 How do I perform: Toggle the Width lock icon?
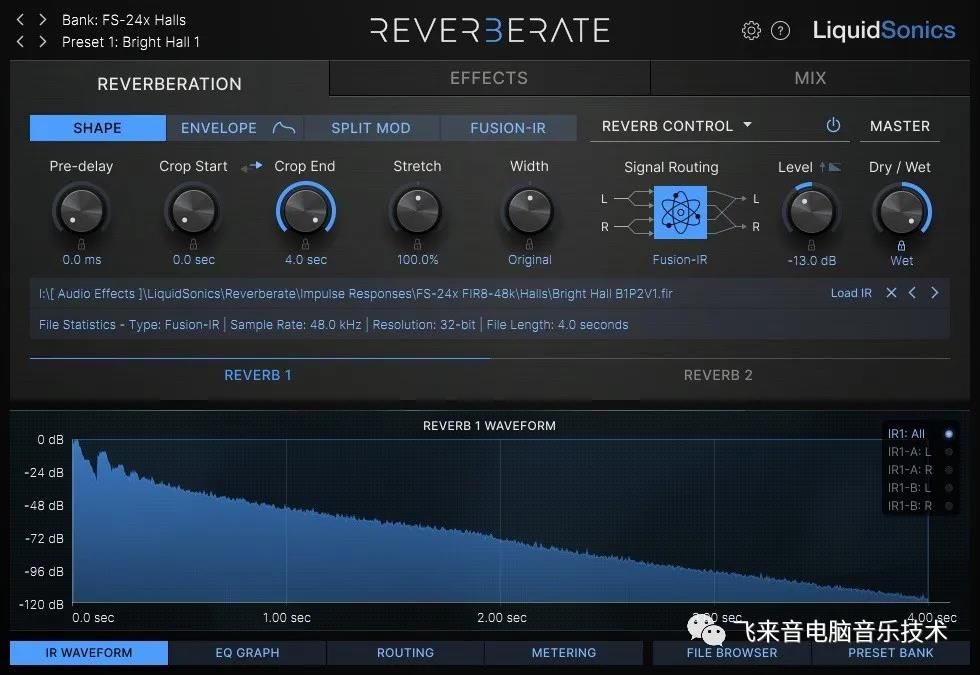(x=529, y=244)
